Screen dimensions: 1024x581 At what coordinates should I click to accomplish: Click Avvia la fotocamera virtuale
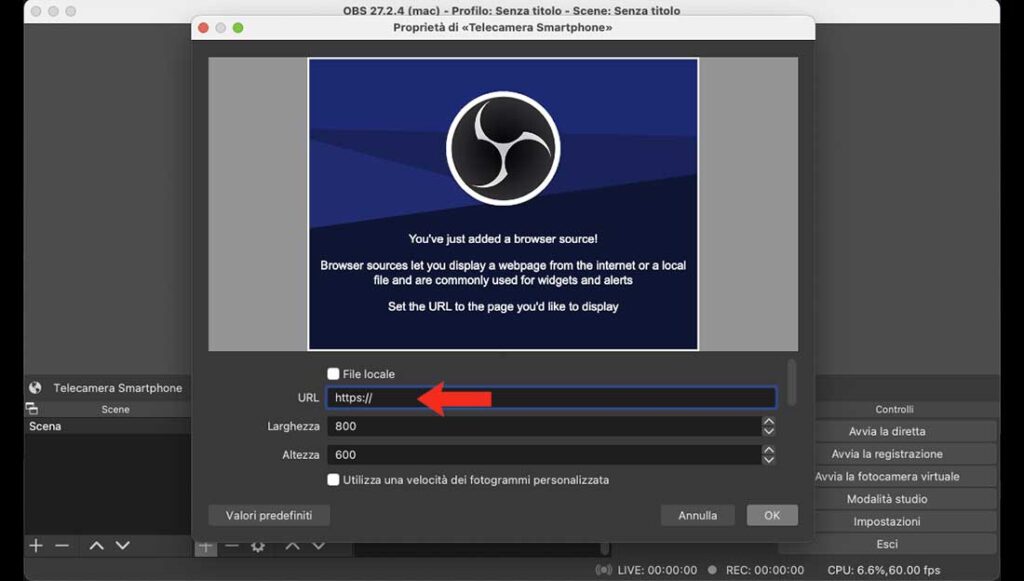coord(905,477)
